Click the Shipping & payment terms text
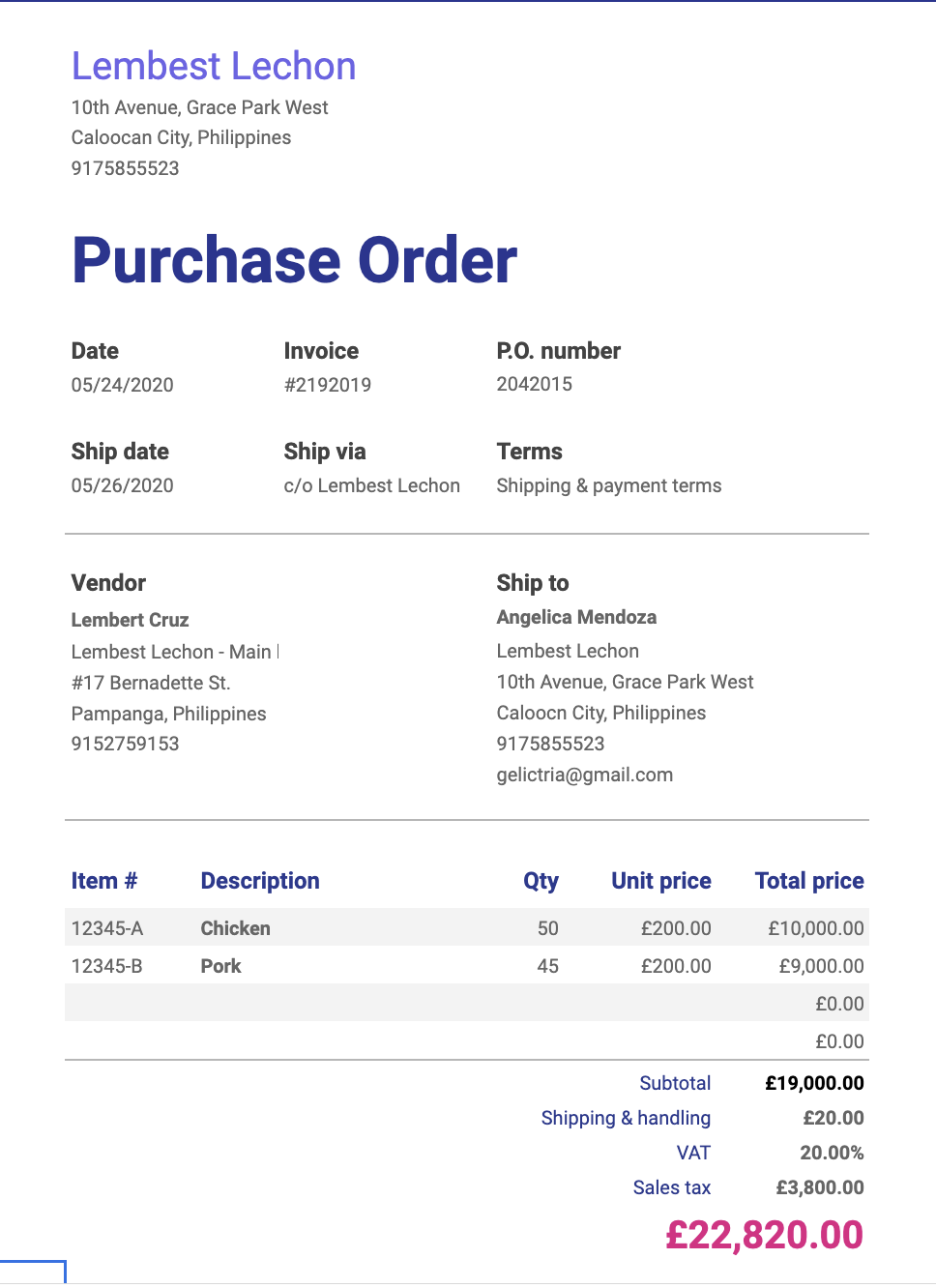This screenshot has height=1288, width=936. tap(608, 485)
